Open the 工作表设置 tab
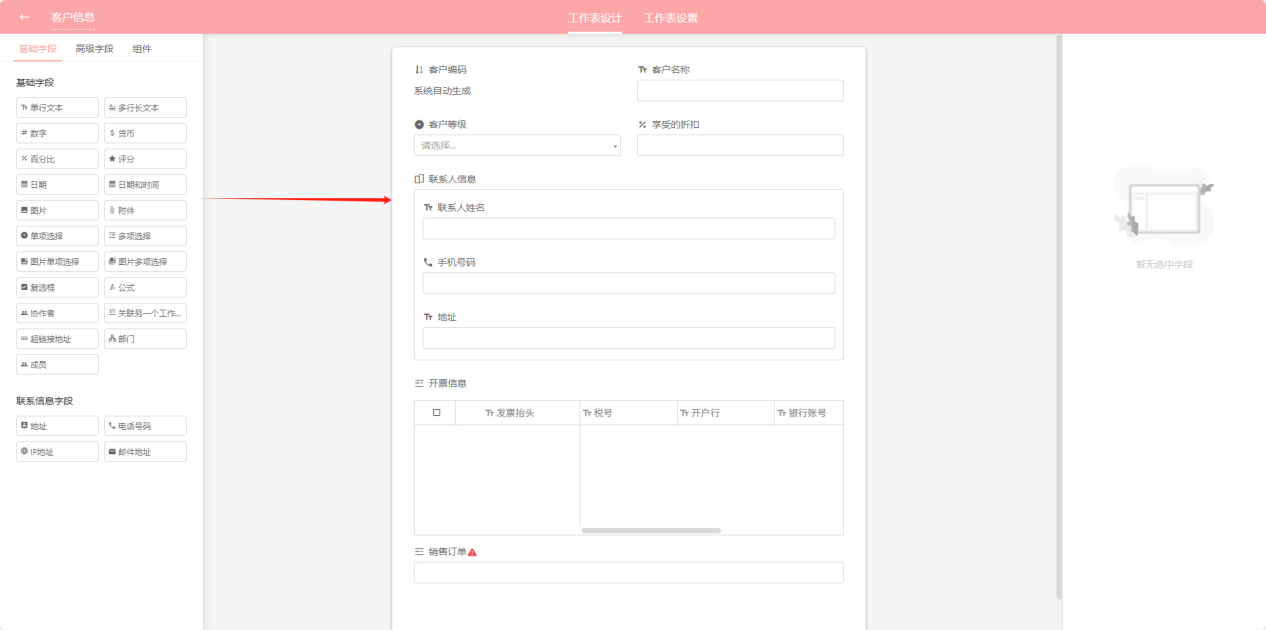Screen dimensions: 1266x630 [x=670, y=18]
